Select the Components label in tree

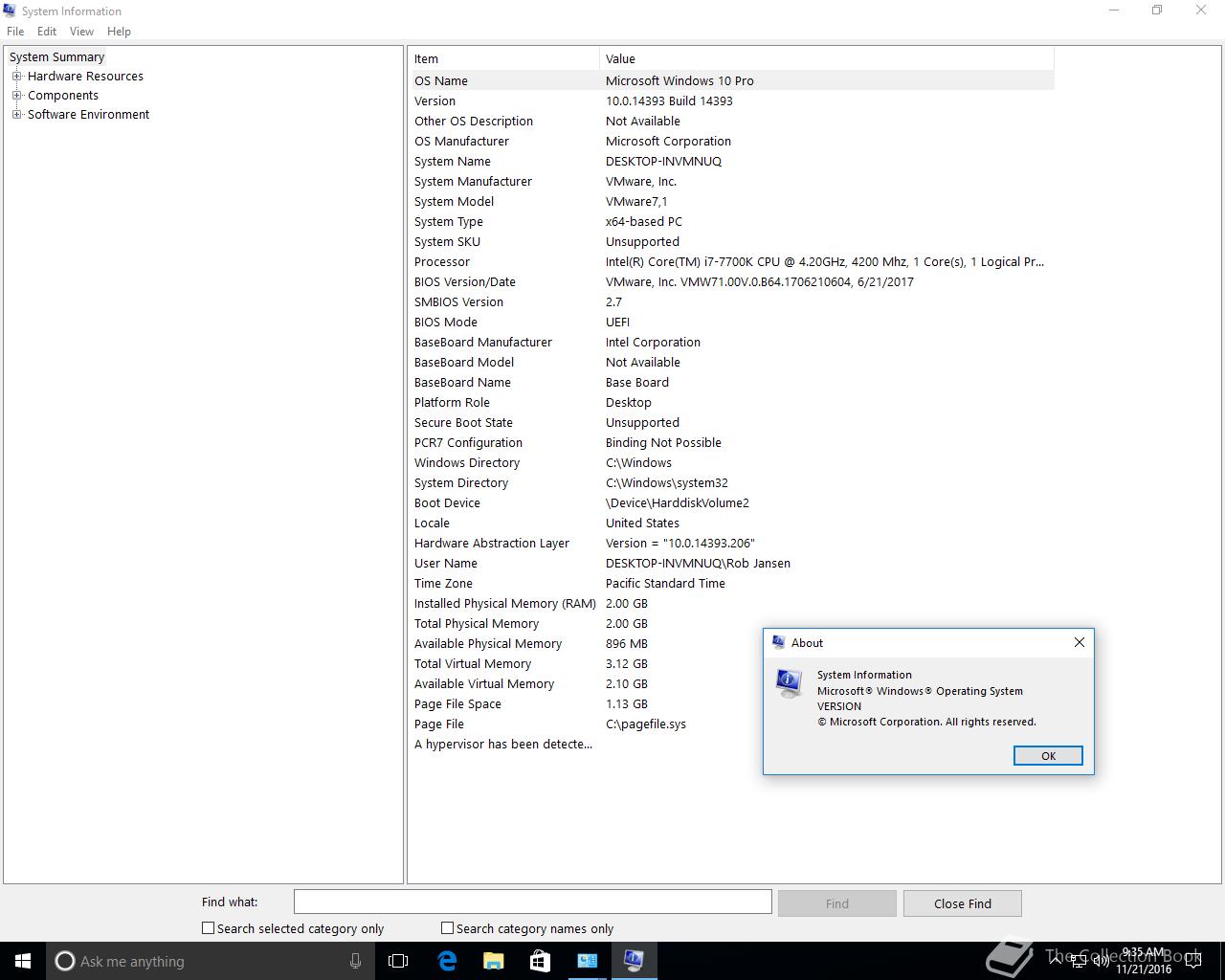click(63, 95)
